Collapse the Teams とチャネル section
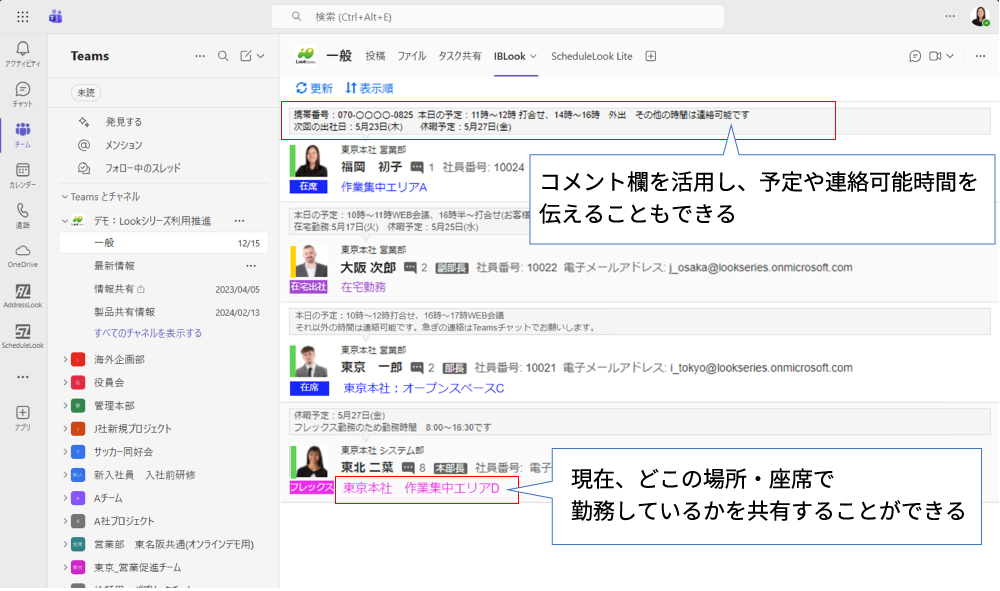 pyautogui.click(x=65, y=197)
